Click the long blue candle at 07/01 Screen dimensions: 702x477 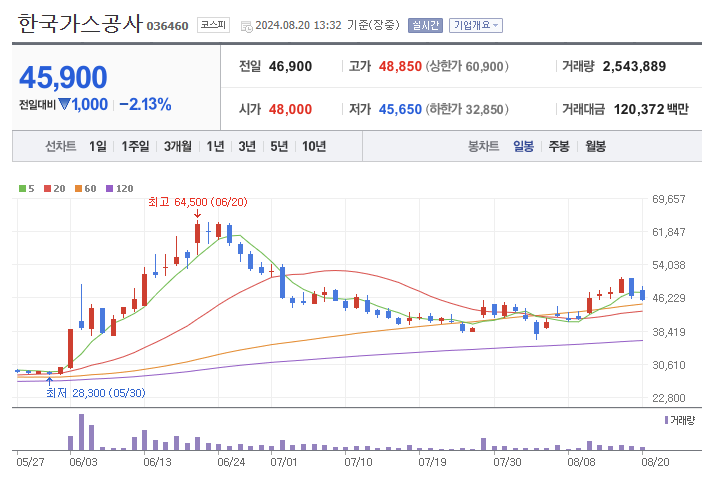click(x=283, y=282)
